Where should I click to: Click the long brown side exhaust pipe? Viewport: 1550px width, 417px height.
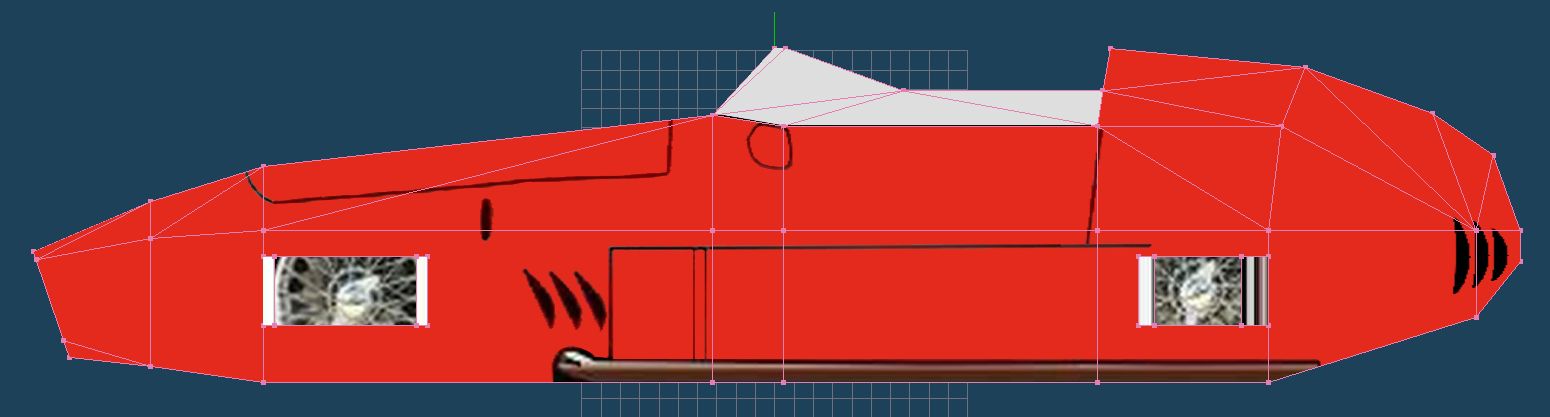[950, 368]
